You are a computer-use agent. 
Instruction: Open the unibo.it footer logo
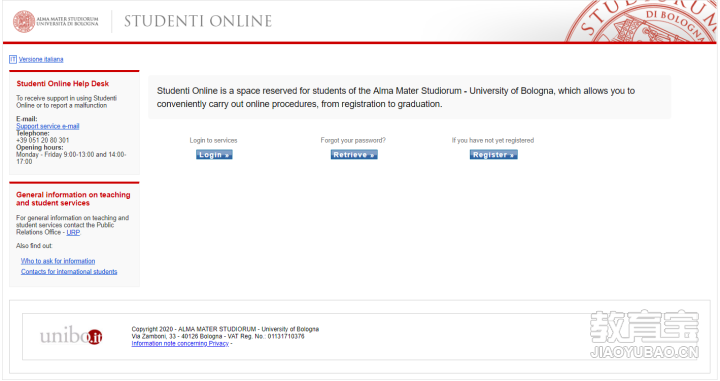(71, 336)
